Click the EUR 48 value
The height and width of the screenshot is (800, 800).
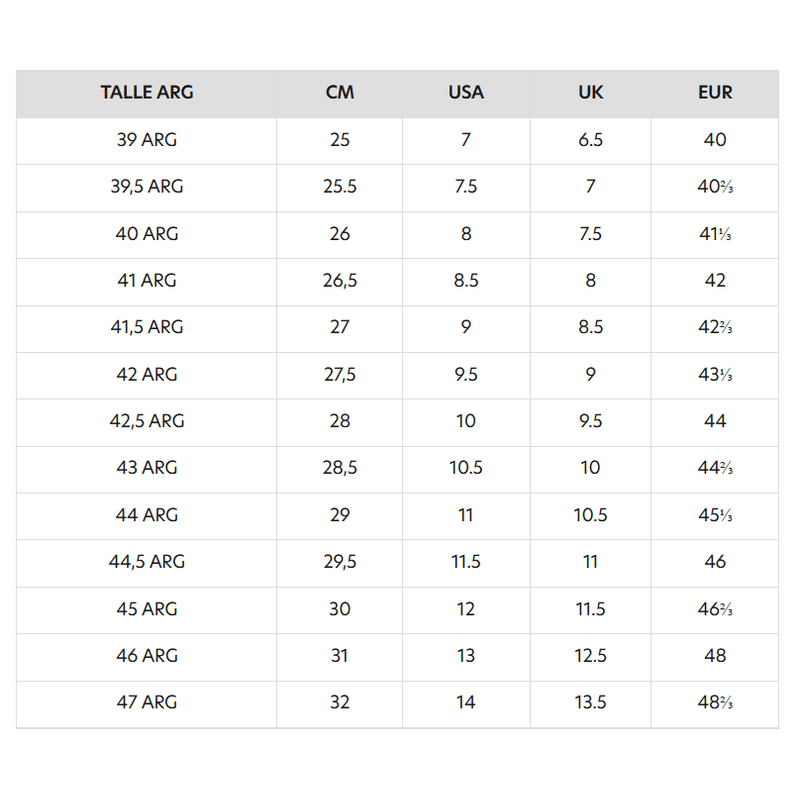715,655
